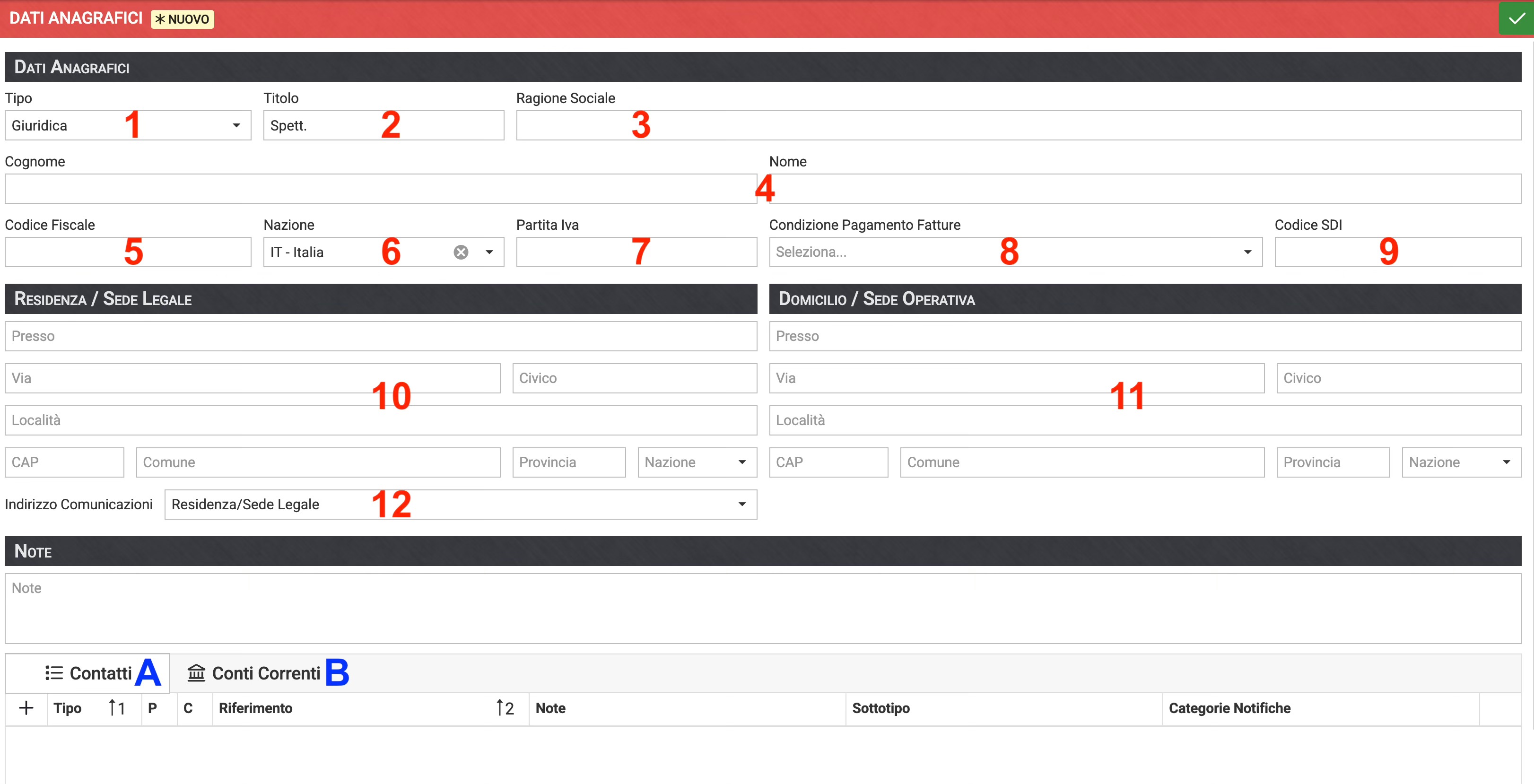Click the list icon of Contatti
This screenshot has width=1534, height=784.
pos(54,673)
